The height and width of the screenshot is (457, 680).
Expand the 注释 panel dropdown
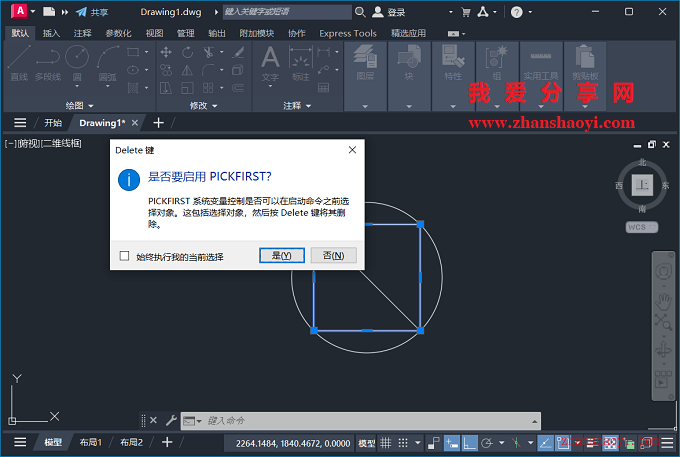297,105
